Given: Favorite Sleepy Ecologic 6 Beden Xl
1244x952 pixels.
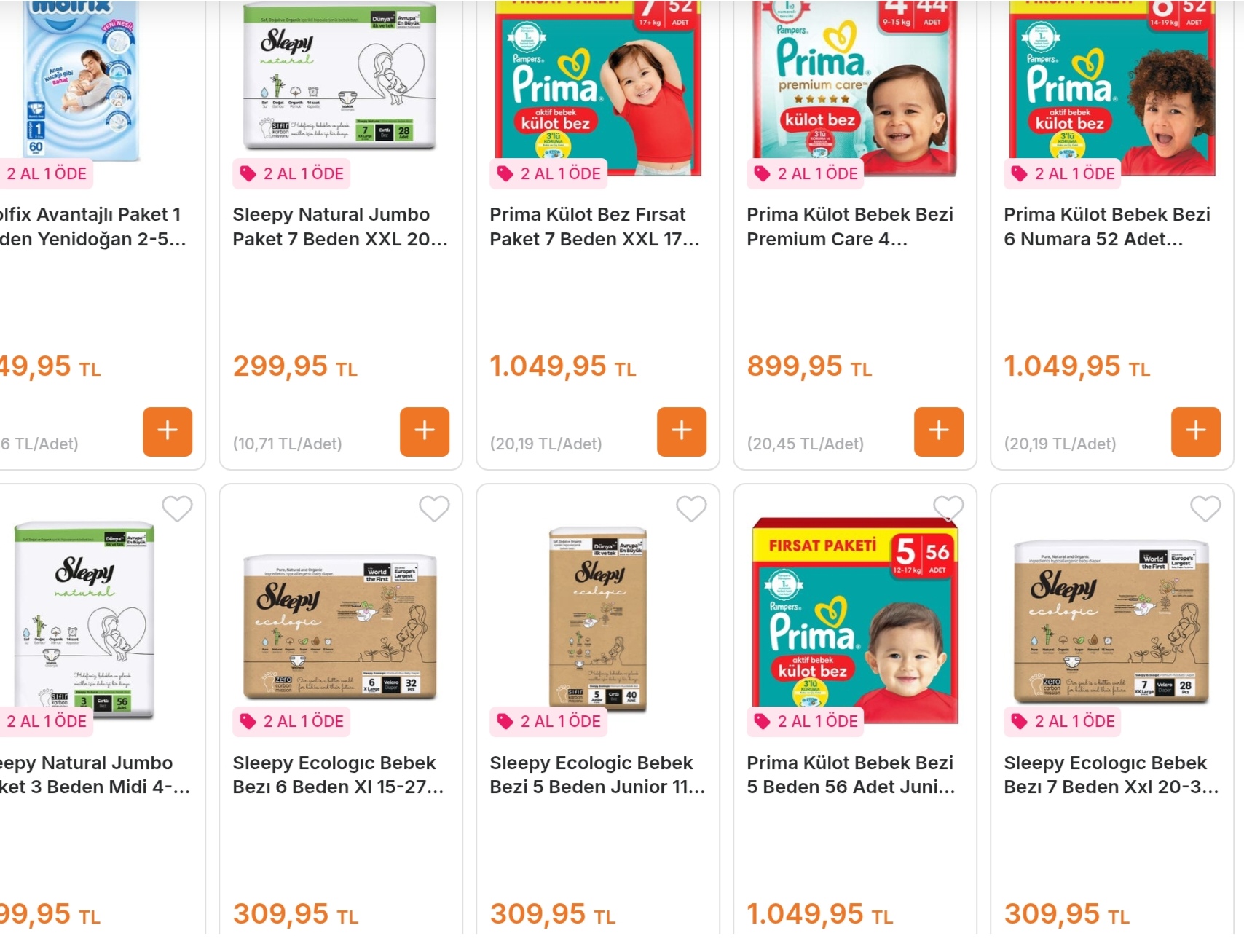Looking at the screenshot, I should point(434,508).
